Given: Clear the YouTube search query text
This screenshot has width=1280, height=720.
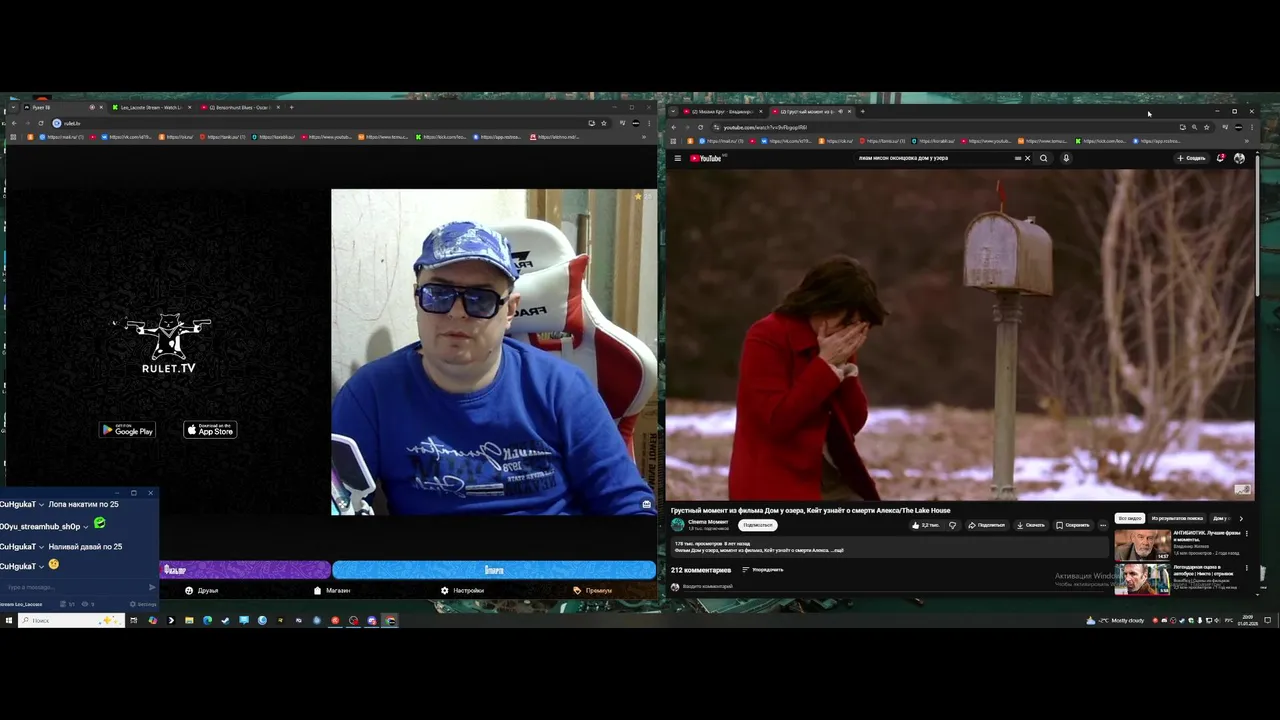Looking at the screenshot, I should point(1027,158).
